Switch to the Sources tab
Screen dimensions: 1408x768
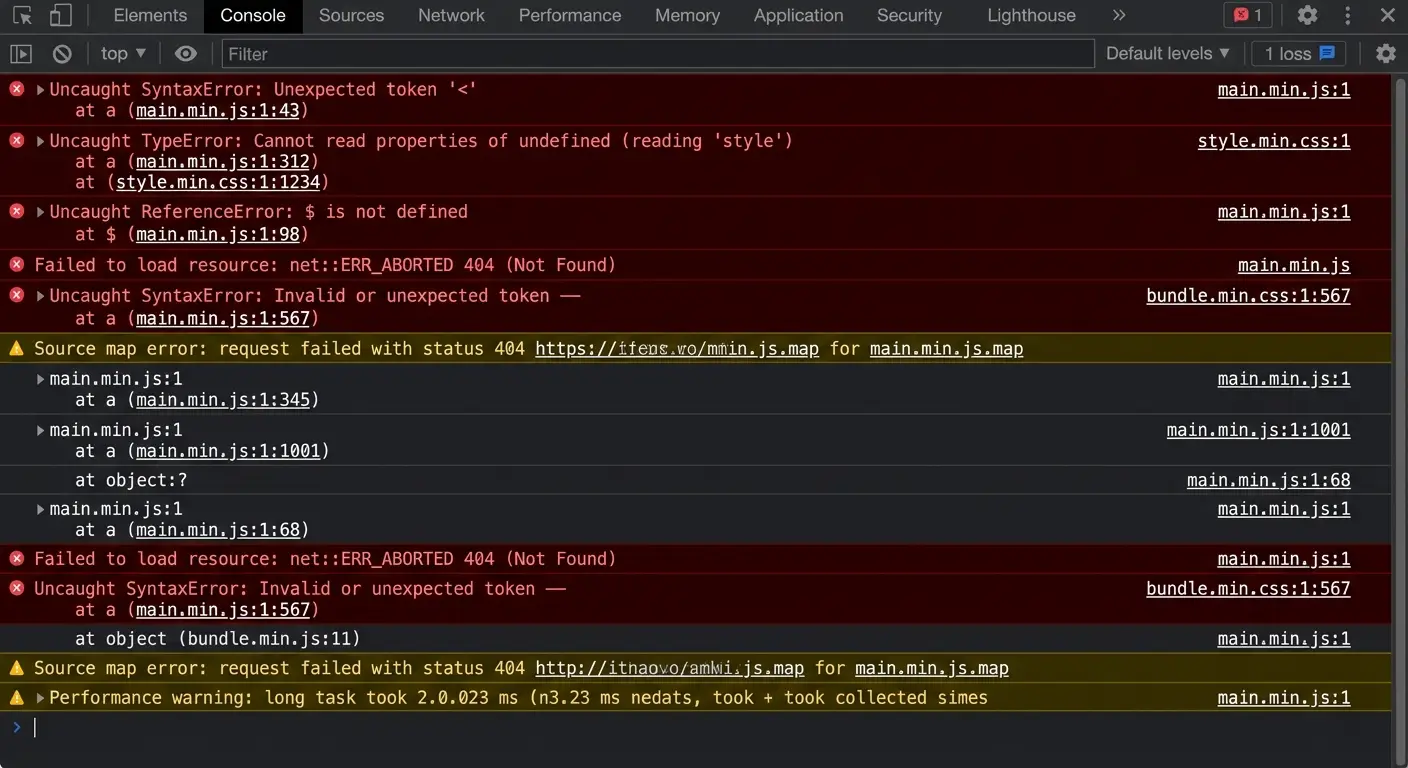coord(351,16)
